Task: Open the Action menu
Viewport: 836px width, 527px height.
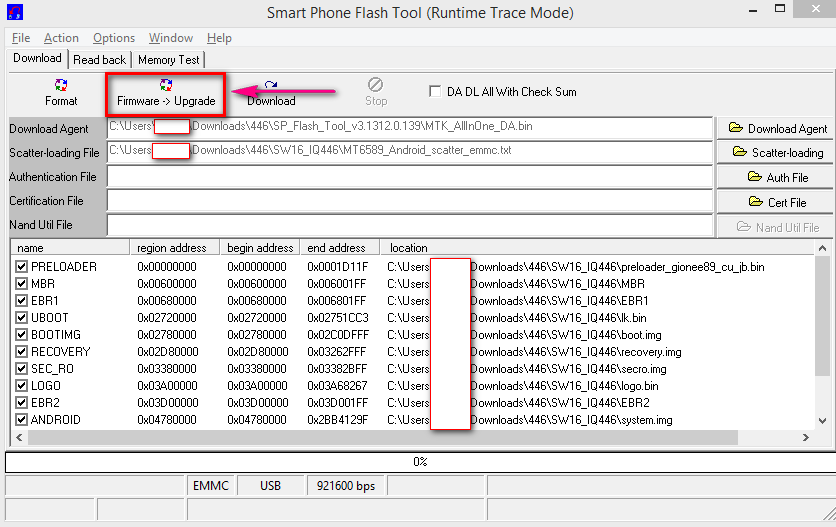Action: (61, 38)
